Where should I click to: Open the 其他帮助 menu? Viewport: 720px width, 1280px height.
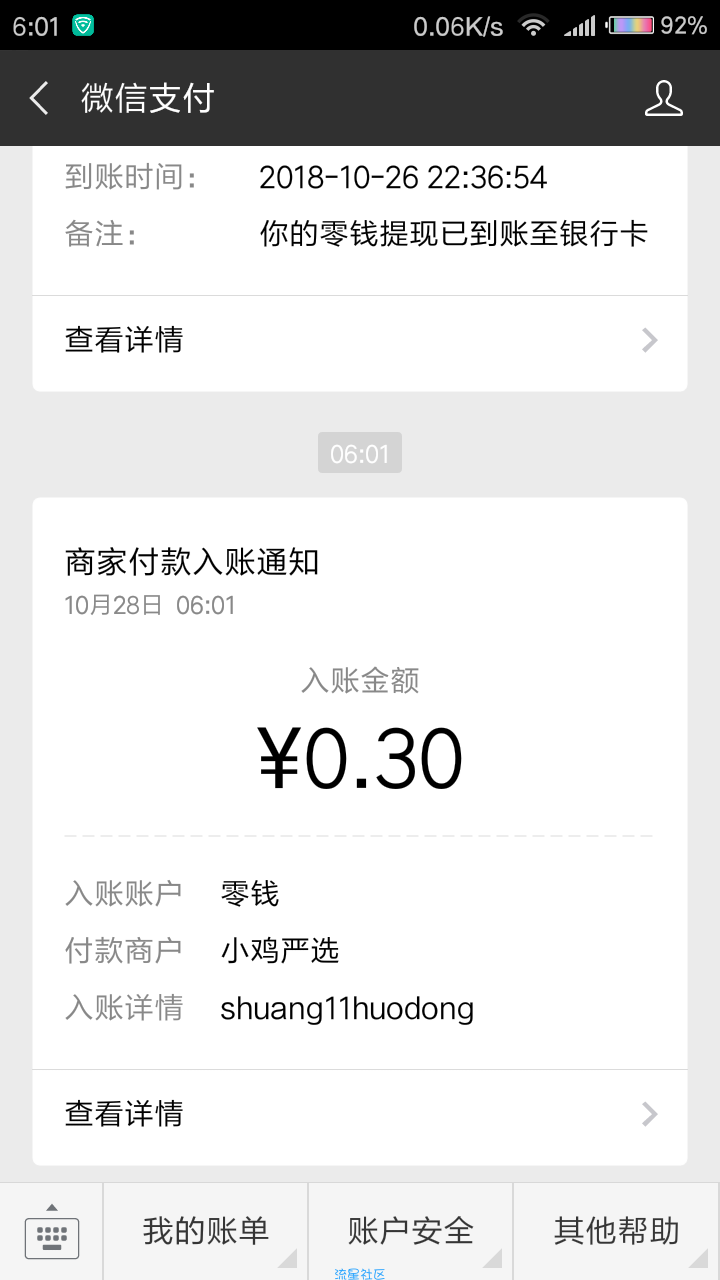coord(617,1232)
